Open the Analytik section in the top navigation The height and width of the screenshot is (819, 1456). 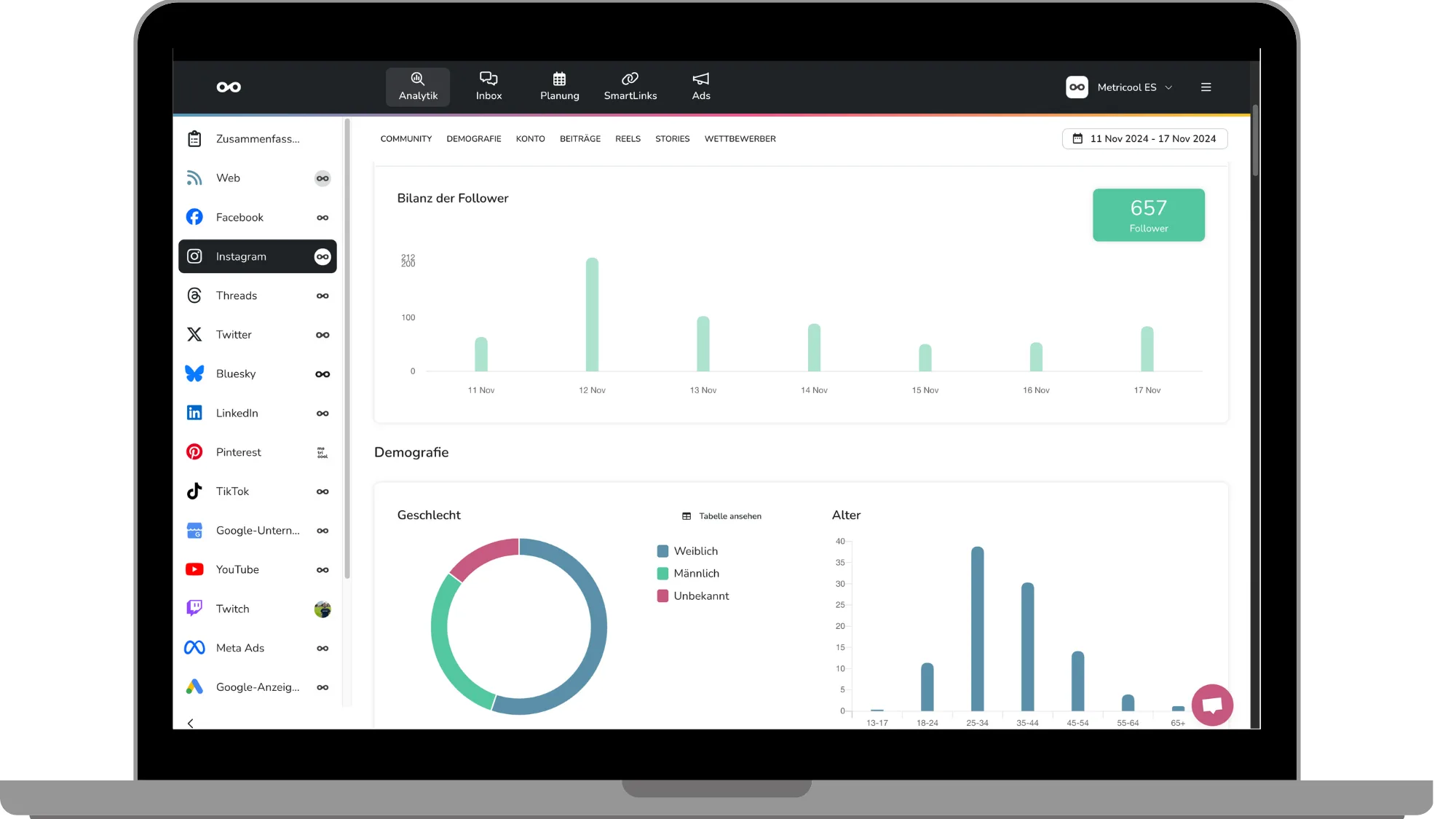418,87
